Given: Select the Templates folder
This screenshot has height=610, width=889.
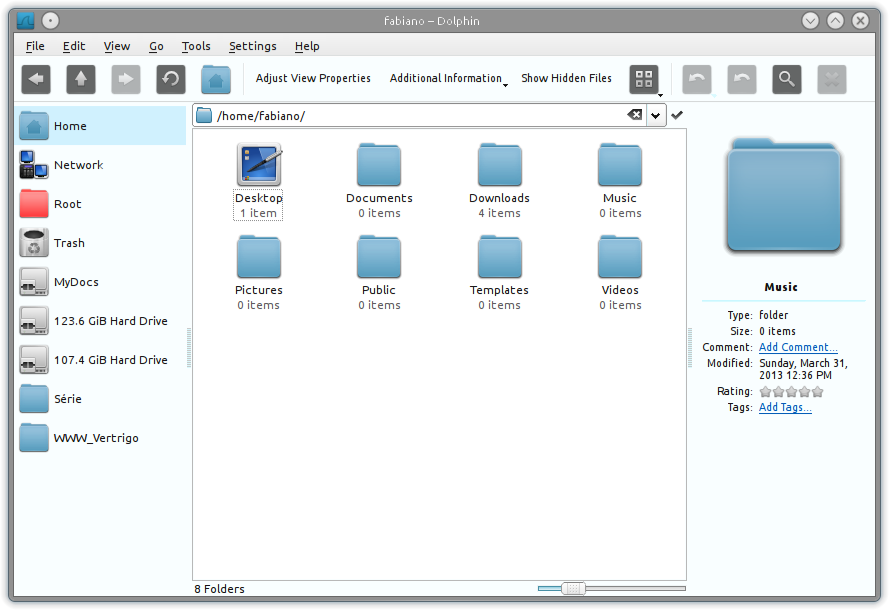Looking at the screenshot, I should point(499,273).
